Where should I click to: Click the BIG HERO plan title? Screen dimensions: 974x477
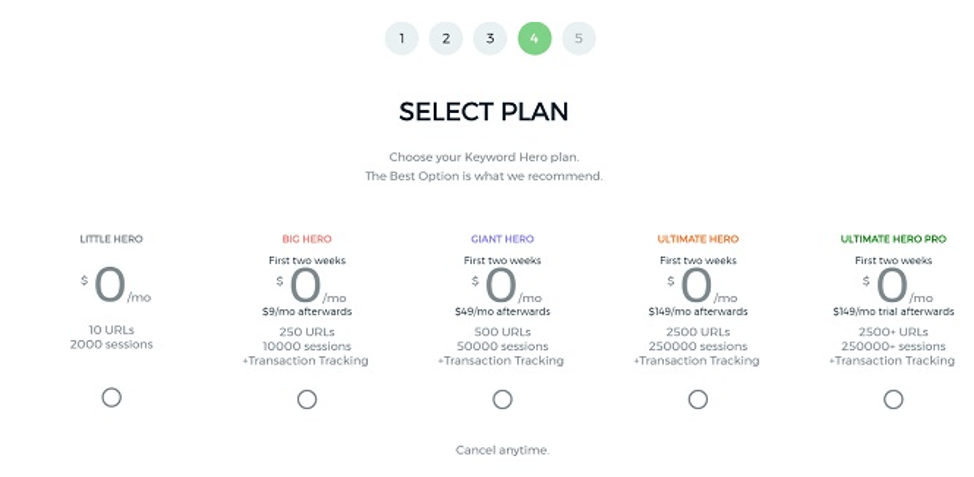click(307, 239)
